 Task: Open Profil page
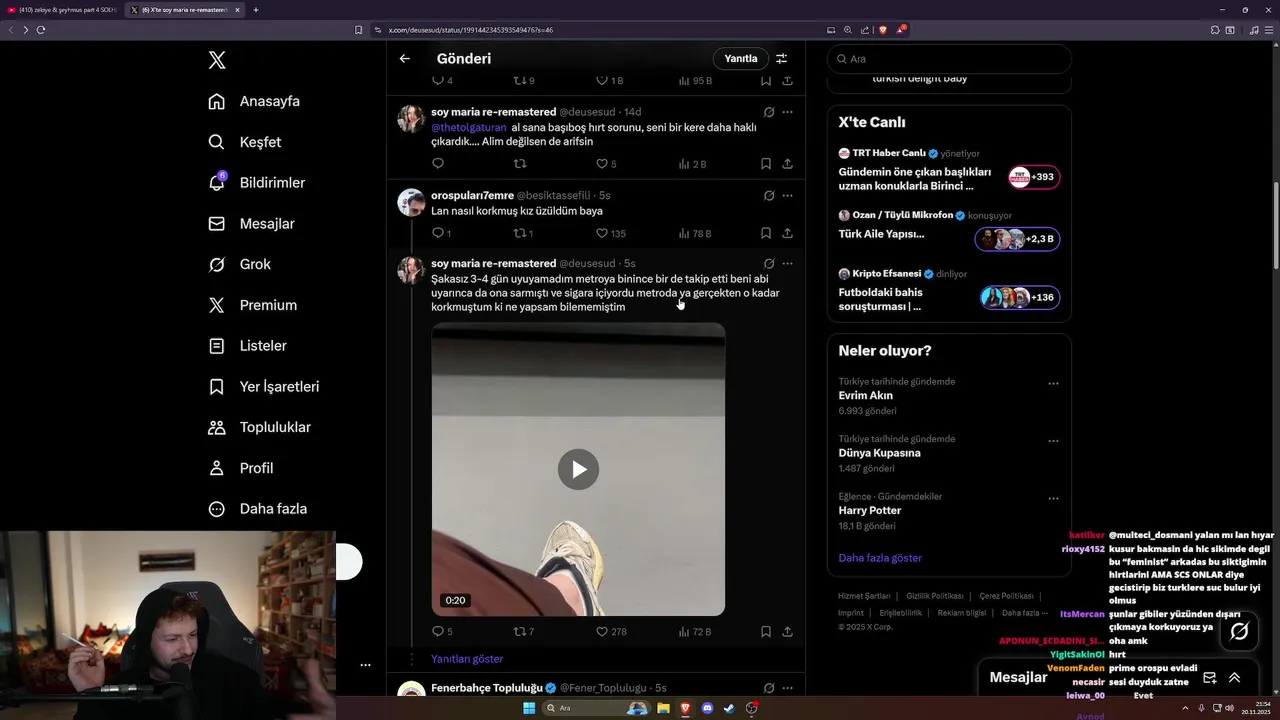click(x=240, y=468)
